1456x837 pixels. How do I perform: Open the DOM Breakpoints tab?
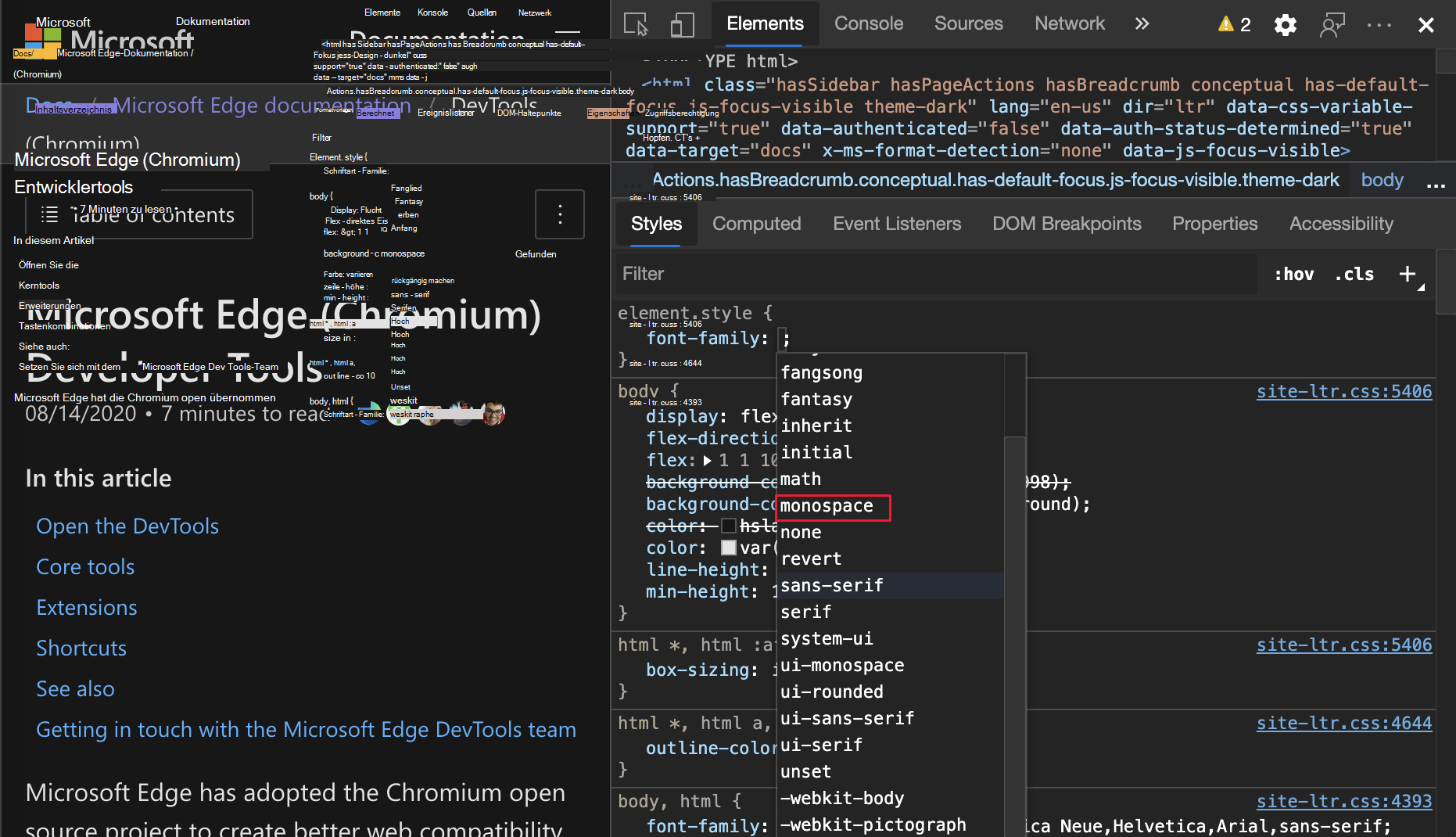click(x=1067, y=224)
